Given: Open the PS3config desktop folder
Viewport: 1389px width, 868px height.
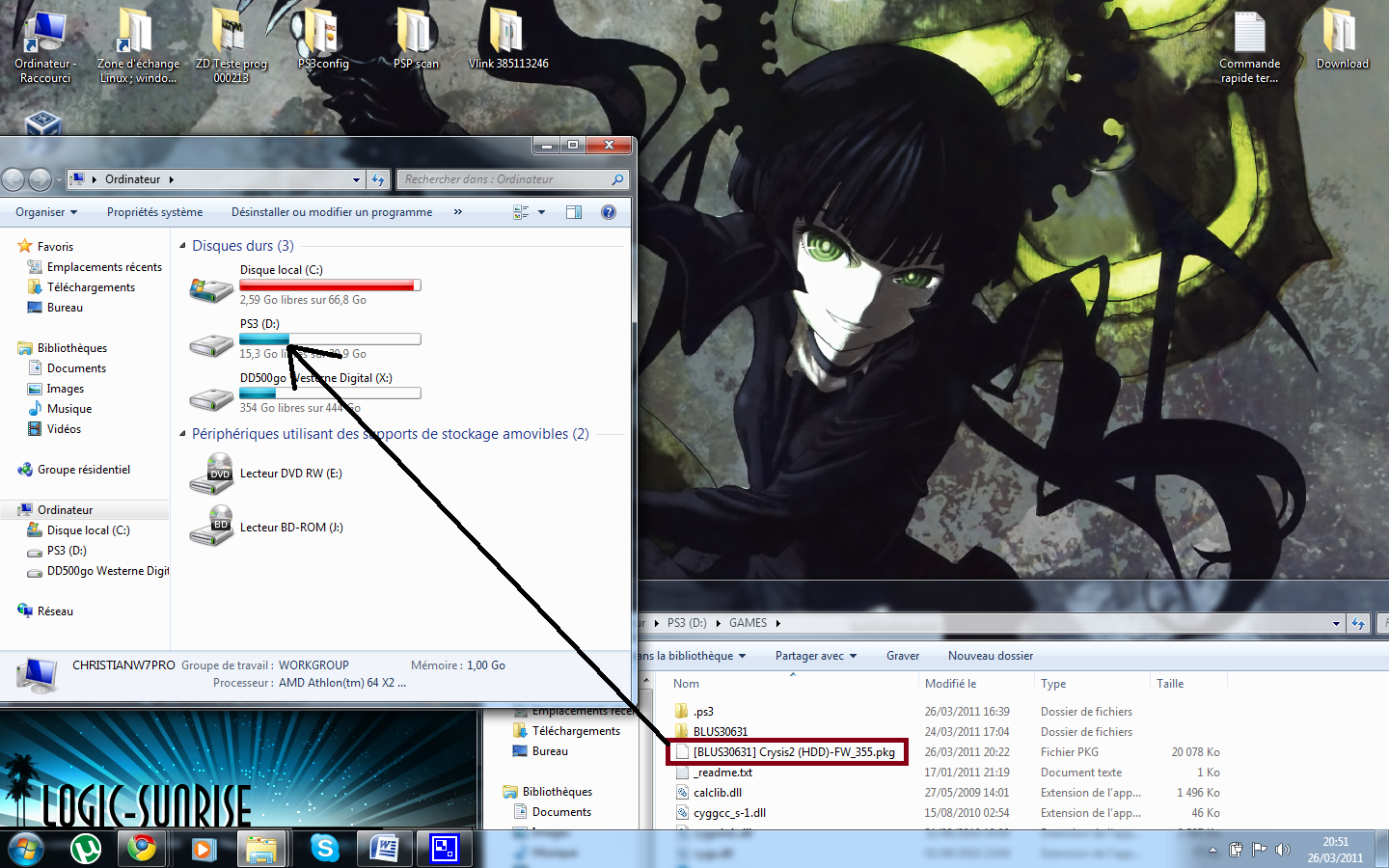Looking at the screenshot, I should 323,39.
